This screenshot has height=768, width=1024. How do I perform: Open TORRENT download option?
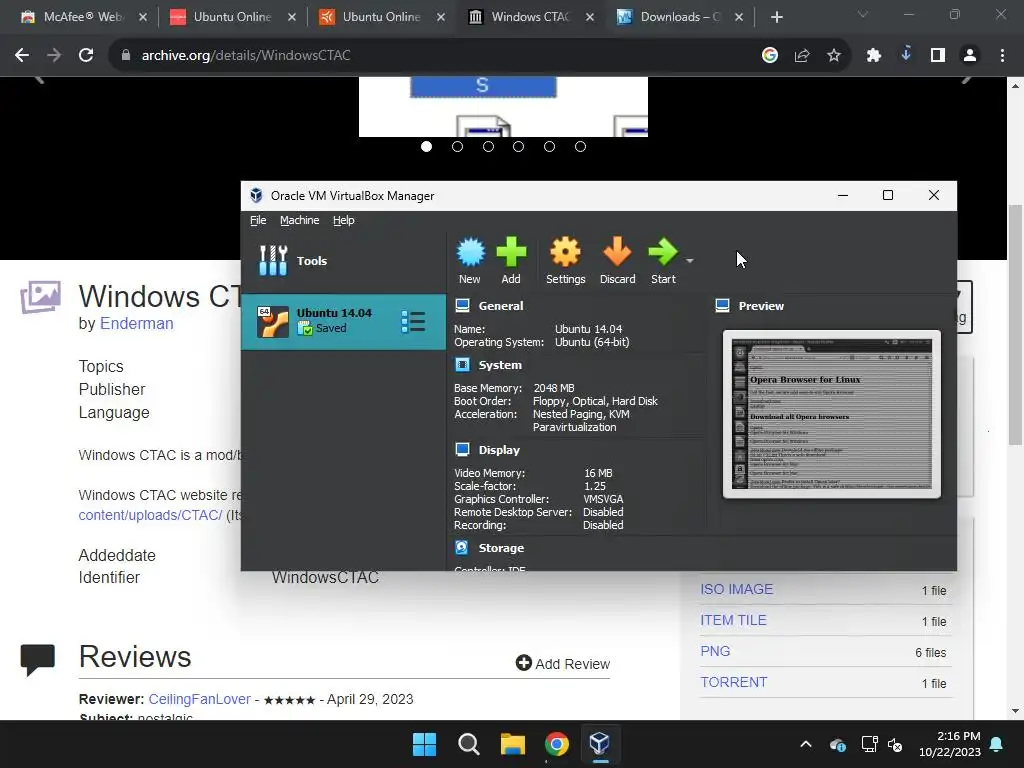(733, 682)
